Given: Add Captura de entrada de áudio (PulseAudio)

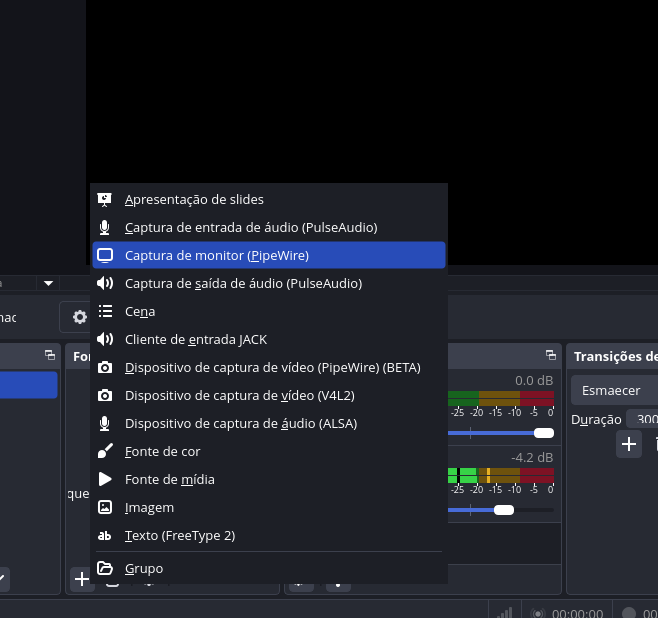Looking at the screenshot, I should tap(269, 227).
